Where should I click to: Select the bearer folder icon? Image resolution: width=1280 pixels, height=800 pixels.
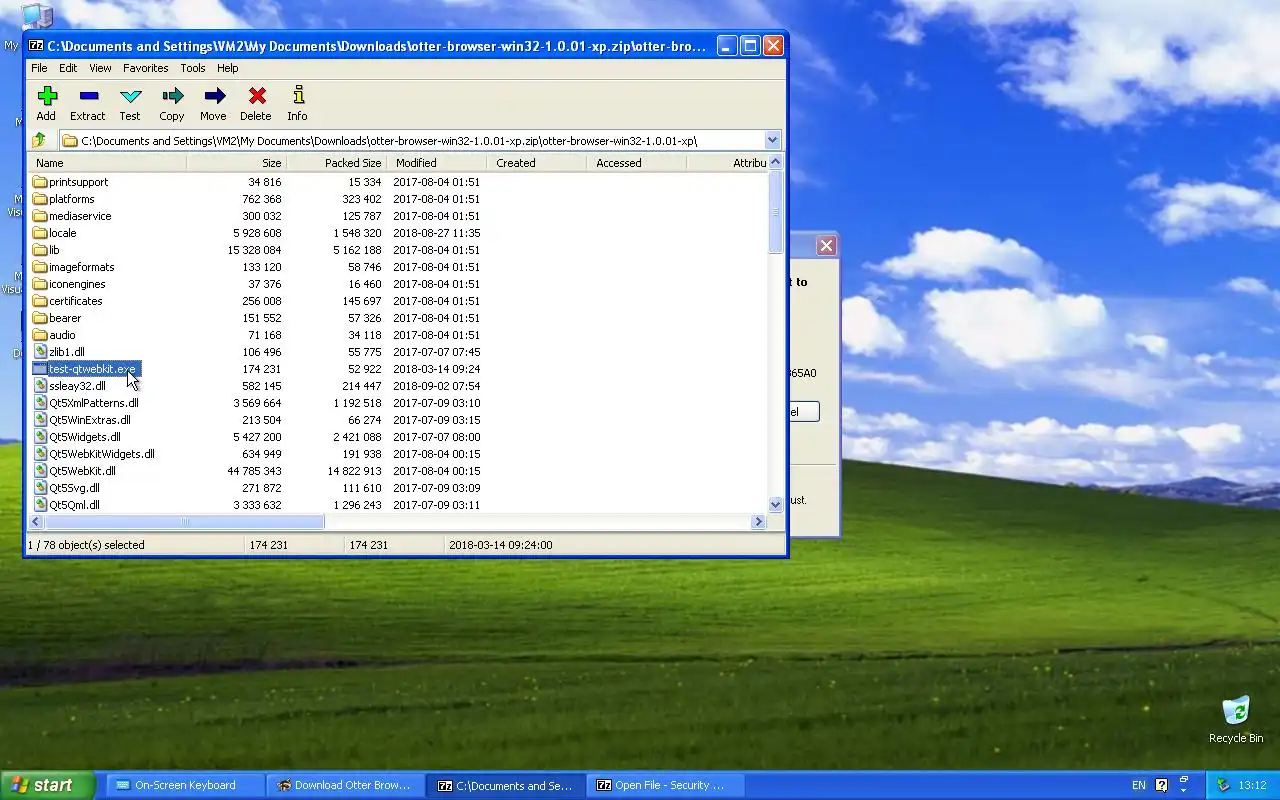(40, 318)
